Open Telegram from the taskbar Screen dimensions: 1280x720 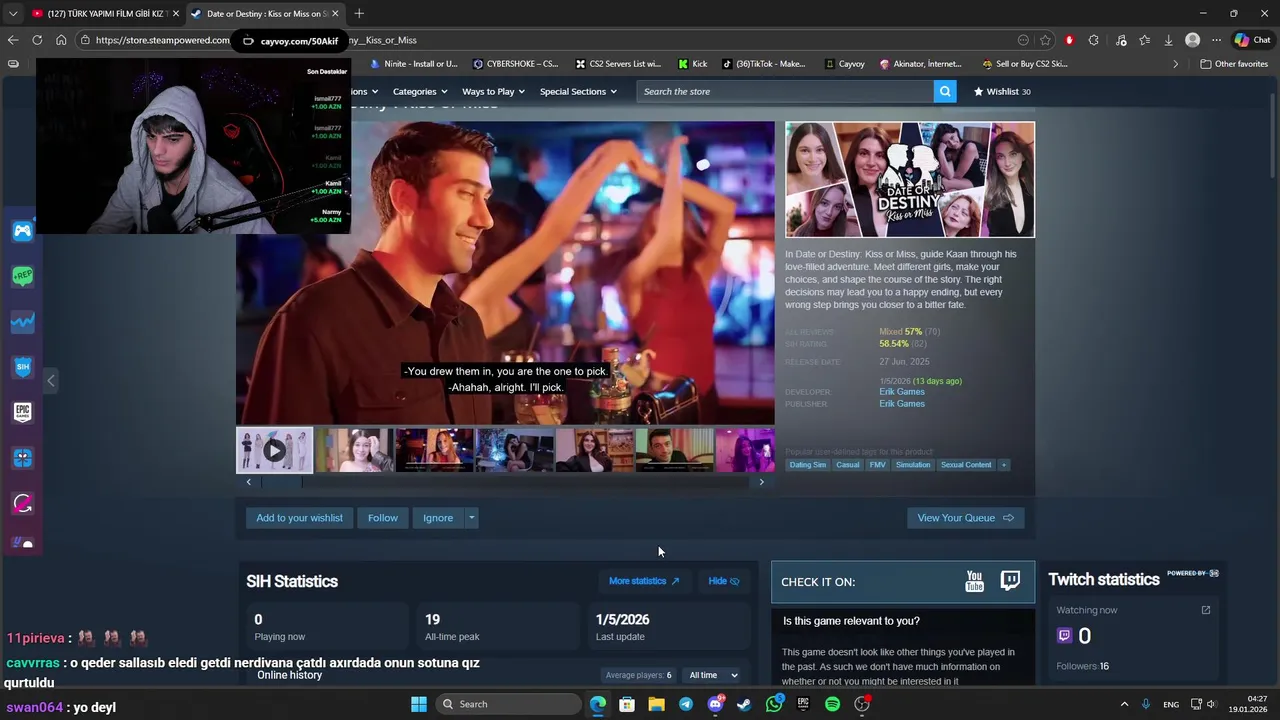click(685, 704)
